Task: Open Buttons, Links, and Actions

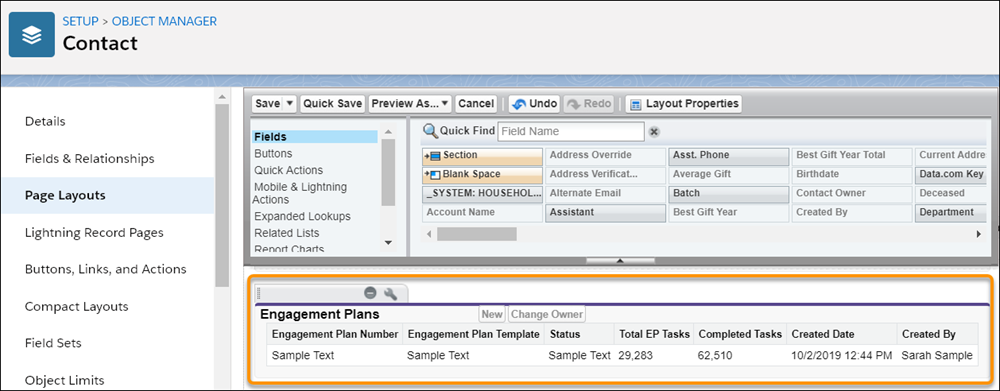Action: coord(105,269)
